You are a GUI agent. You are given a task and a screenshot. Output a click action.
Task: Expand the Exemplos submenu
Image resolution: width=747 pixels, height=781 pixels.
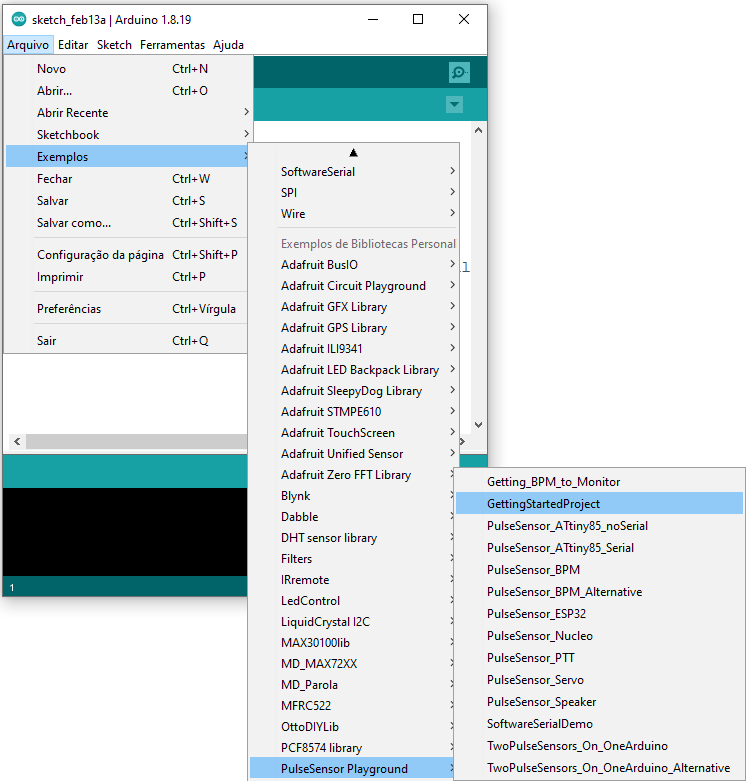point(126,156)
